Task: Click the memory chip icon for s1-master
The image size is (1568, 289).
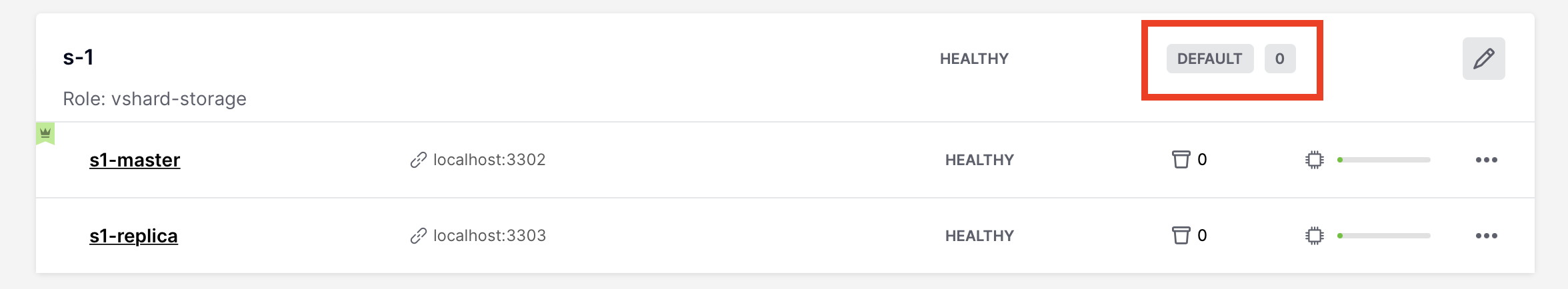Action: coord(1314,160)
